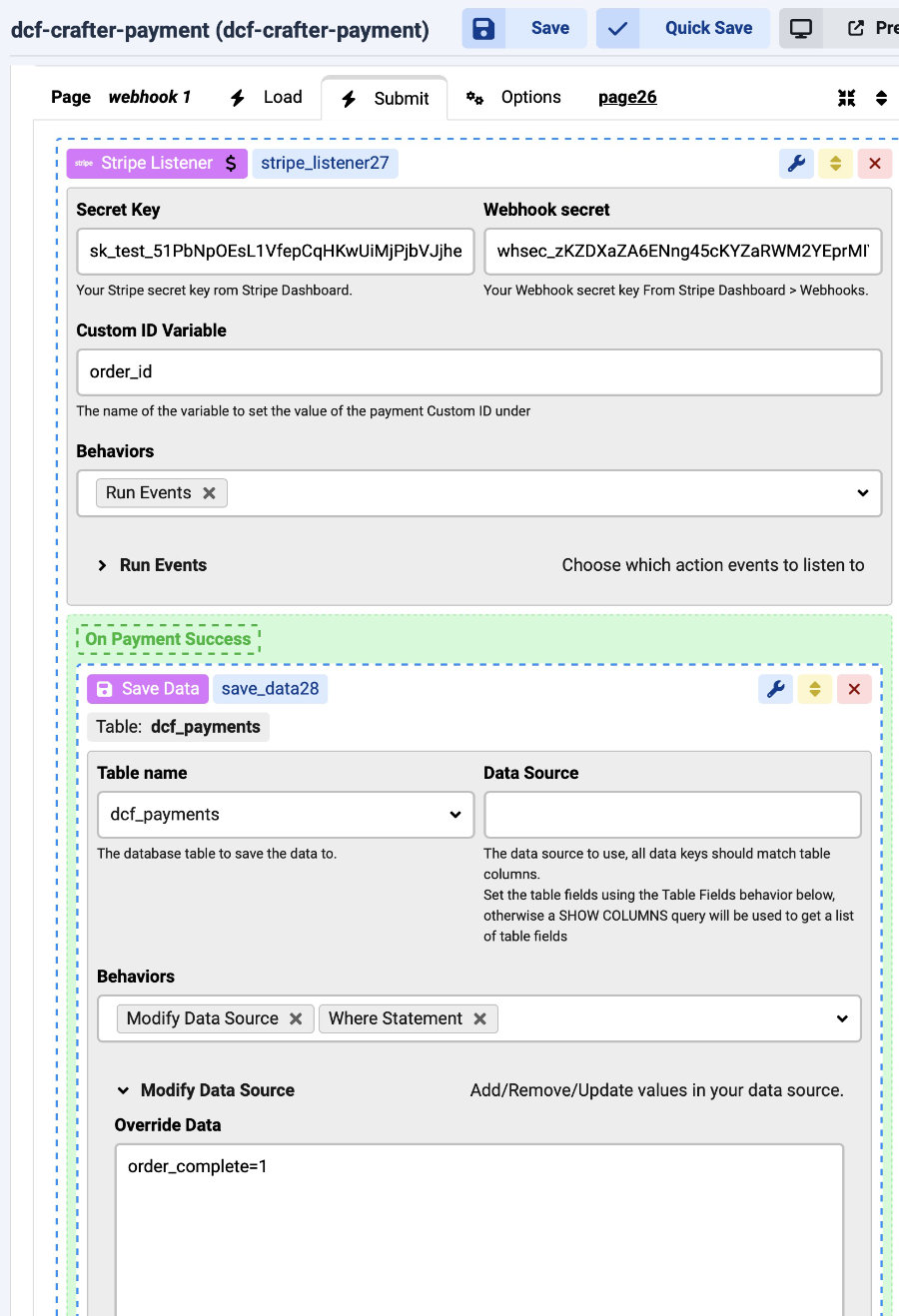
Task: Click the yellow sort icon on Save Data
Action: click(x=815, y=689)
